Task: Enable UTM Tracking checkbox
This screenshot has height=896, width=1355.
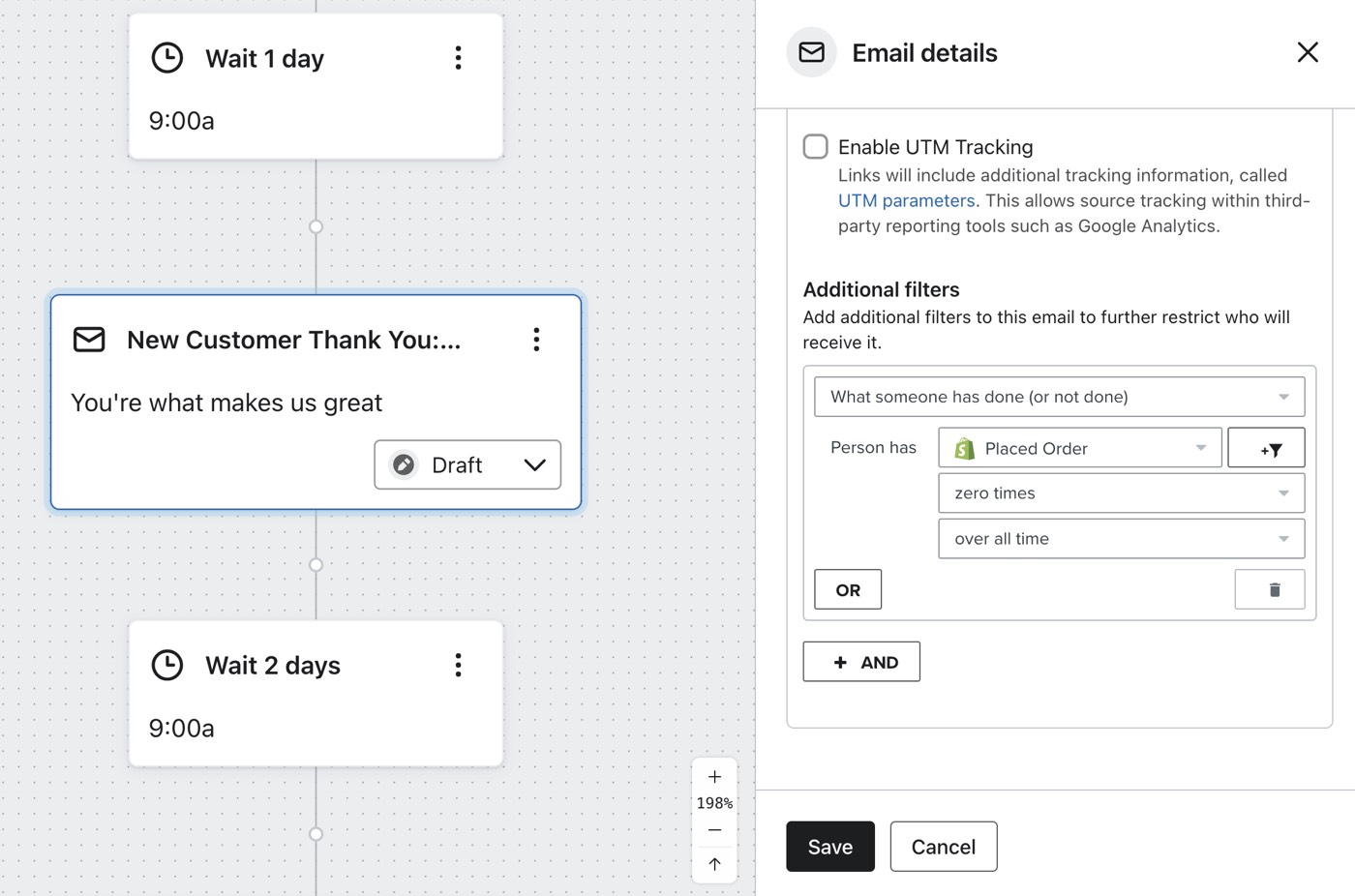Action: tap(816, 147)
